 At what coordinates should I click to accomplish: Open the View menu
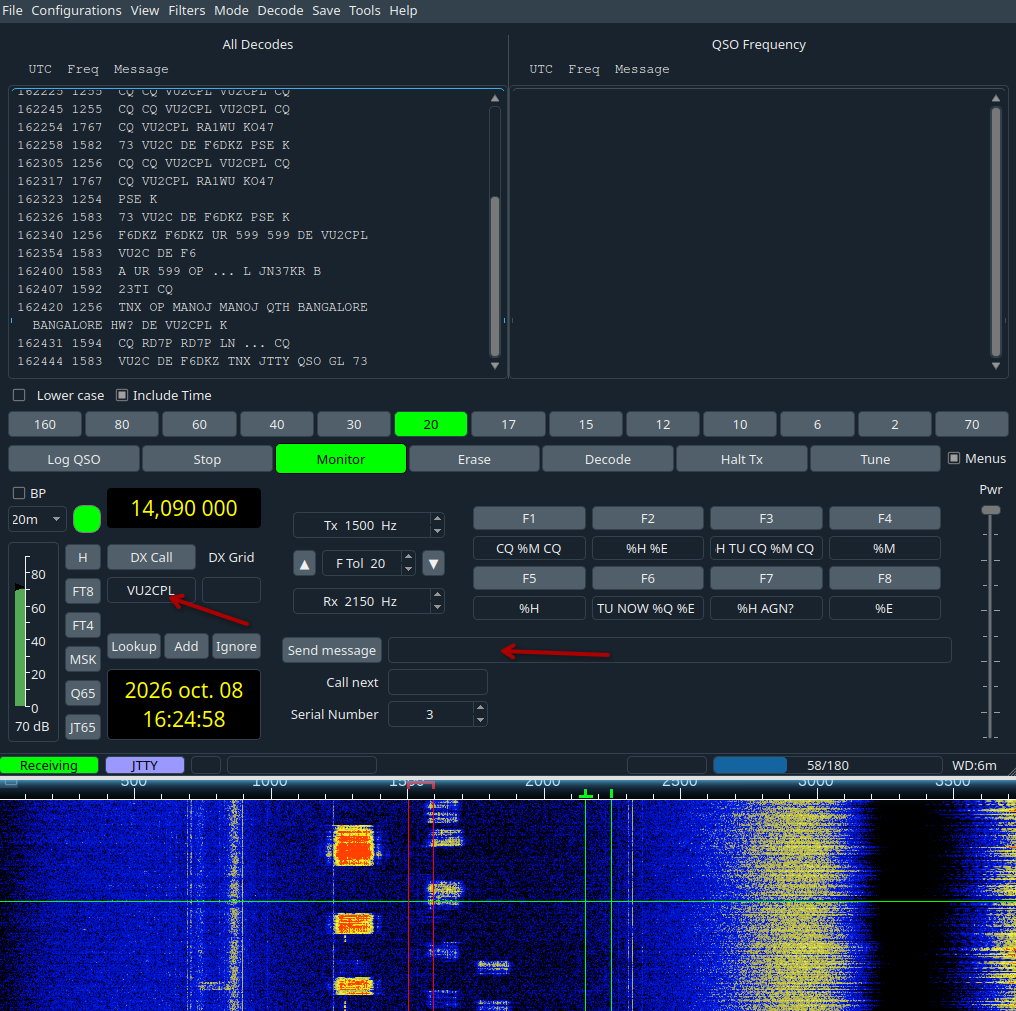click(144, 10)
